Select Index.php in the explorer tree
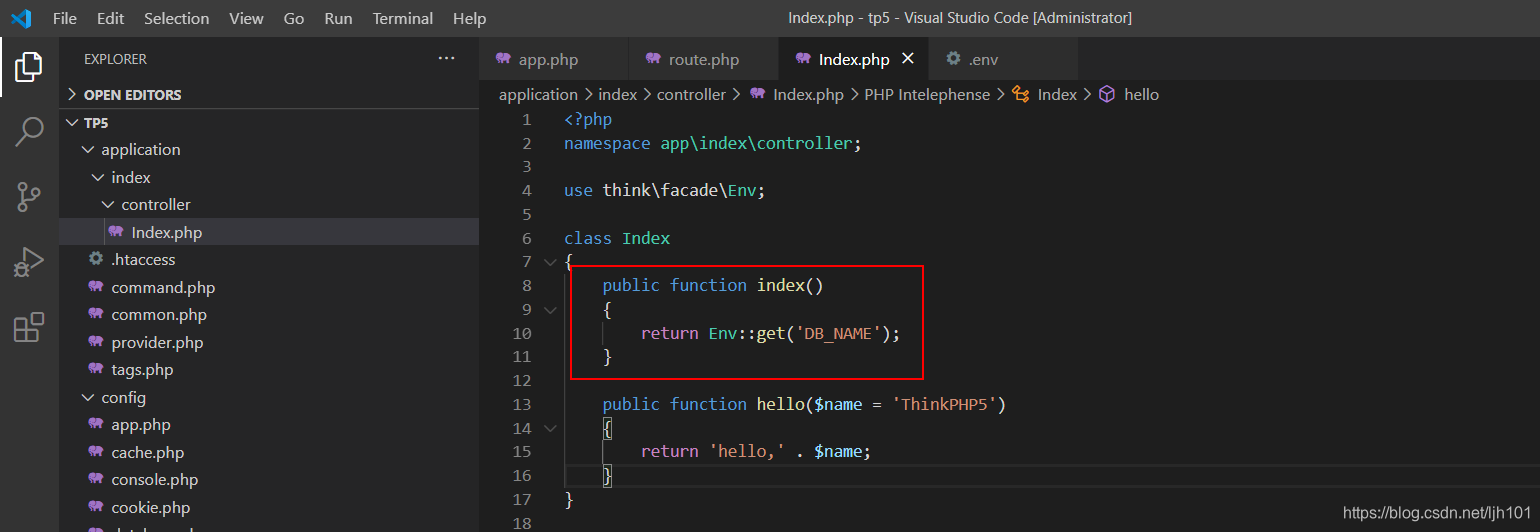Screen dimensions: 1540x532 click(x=269, y=232)
